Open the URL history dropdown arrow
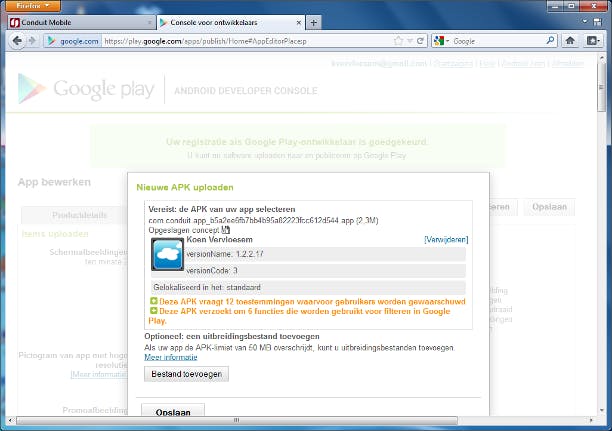Screen dimensions: 612x431 point(410,41)
